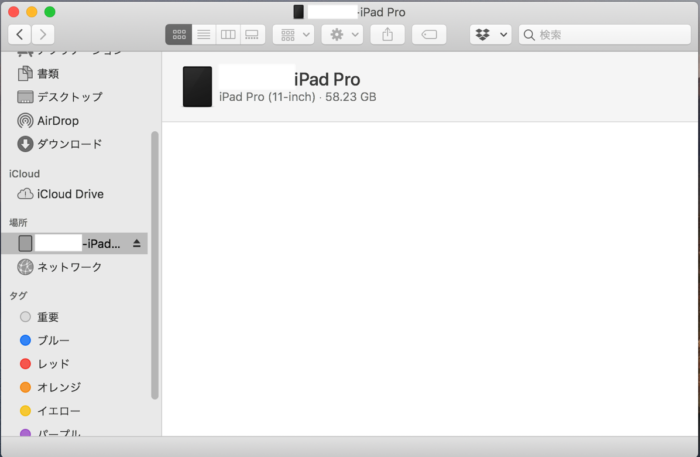This screenshot has width=700, height=457.
Task: Open the group-by arrangement dropdown
Action: (x=293, y=34)
